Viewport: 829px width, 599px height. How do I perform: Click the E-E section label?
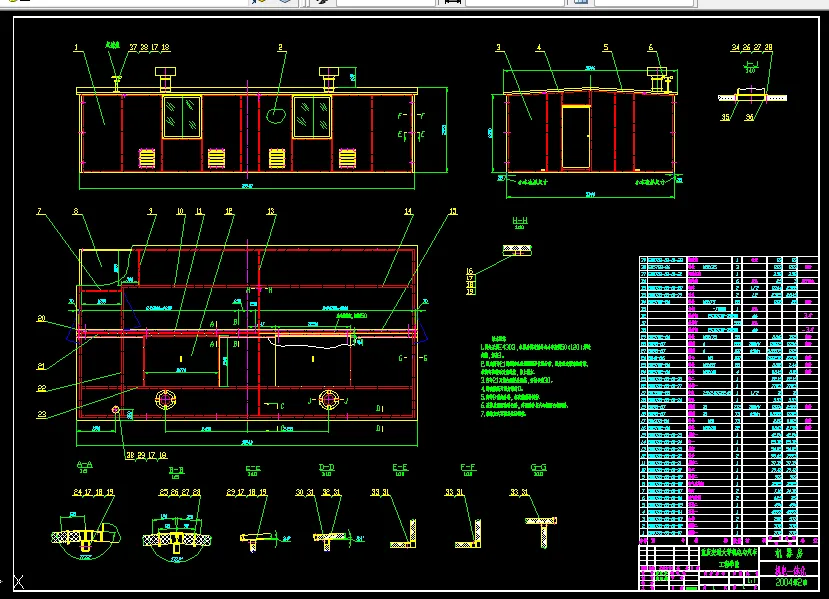coord(400,467)
